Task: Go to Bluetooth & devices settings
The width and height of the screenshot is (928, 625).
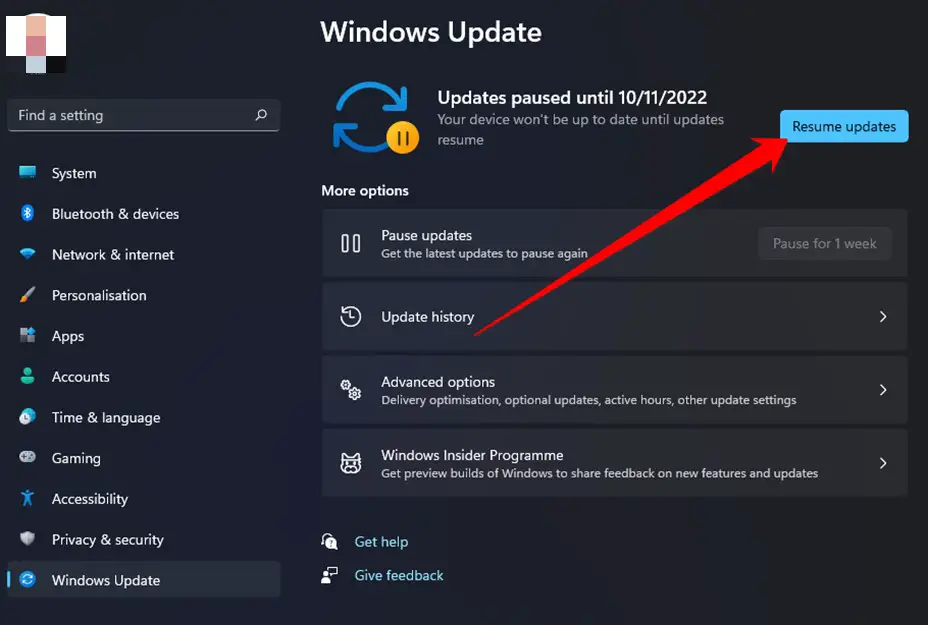Action: point(143,214)
